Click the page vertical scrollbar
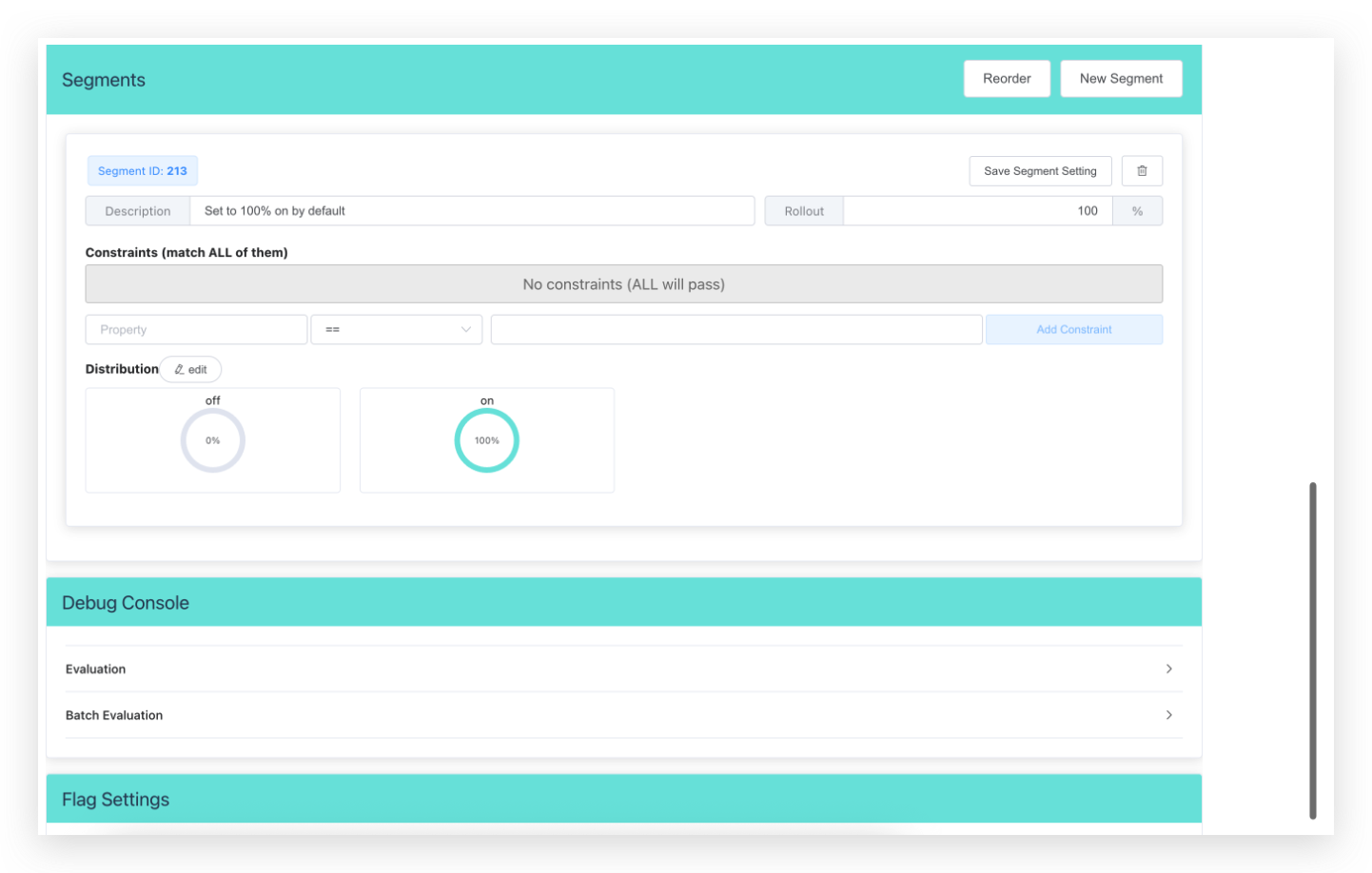This screenshot has height=873, width=1372. tap(1313, 650)
